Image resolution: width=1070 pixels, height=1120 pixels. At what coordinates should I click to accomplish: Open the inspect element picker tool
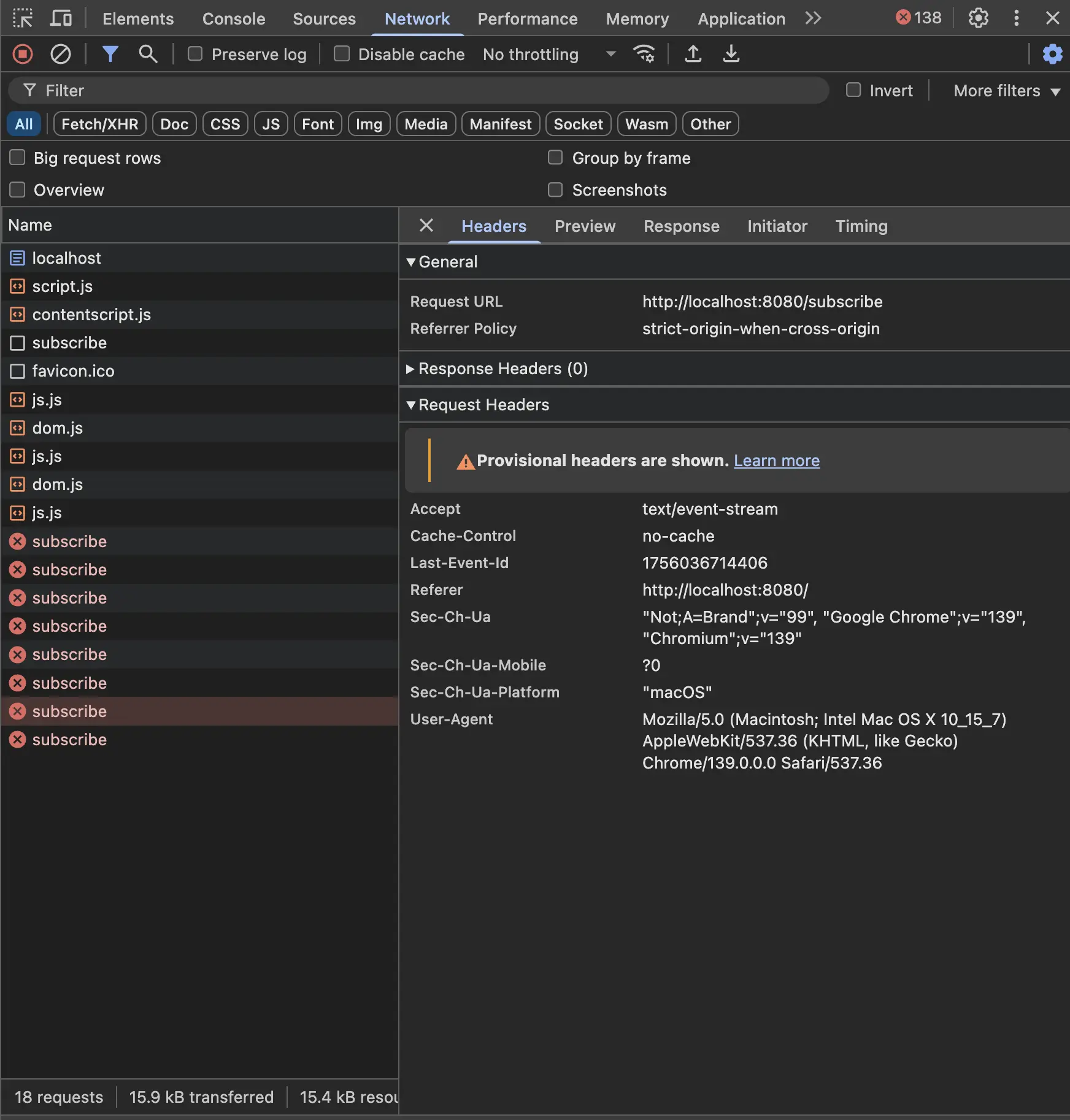click(23, 18)
